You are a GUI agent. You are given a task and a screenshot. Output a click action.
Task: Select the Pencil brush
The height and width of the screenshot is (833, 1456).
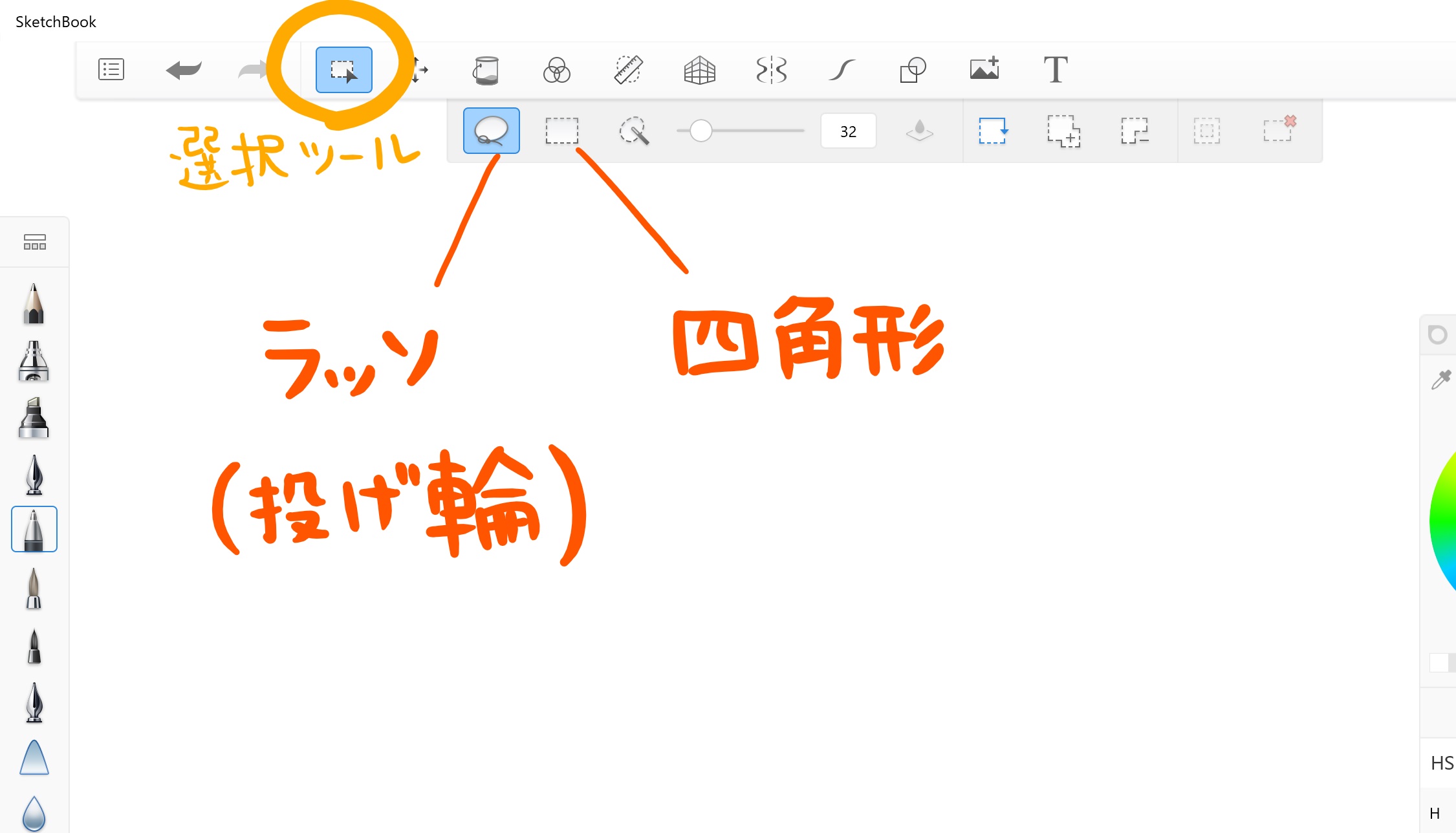(x=34, y=303)
